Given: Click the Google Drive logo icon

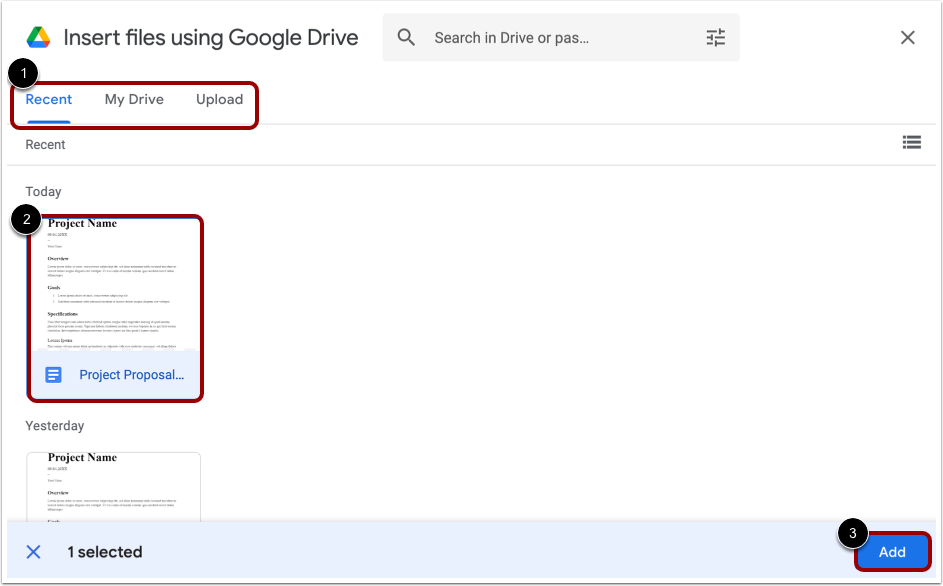Looking at the screenshot, I should tap(38, 37).
